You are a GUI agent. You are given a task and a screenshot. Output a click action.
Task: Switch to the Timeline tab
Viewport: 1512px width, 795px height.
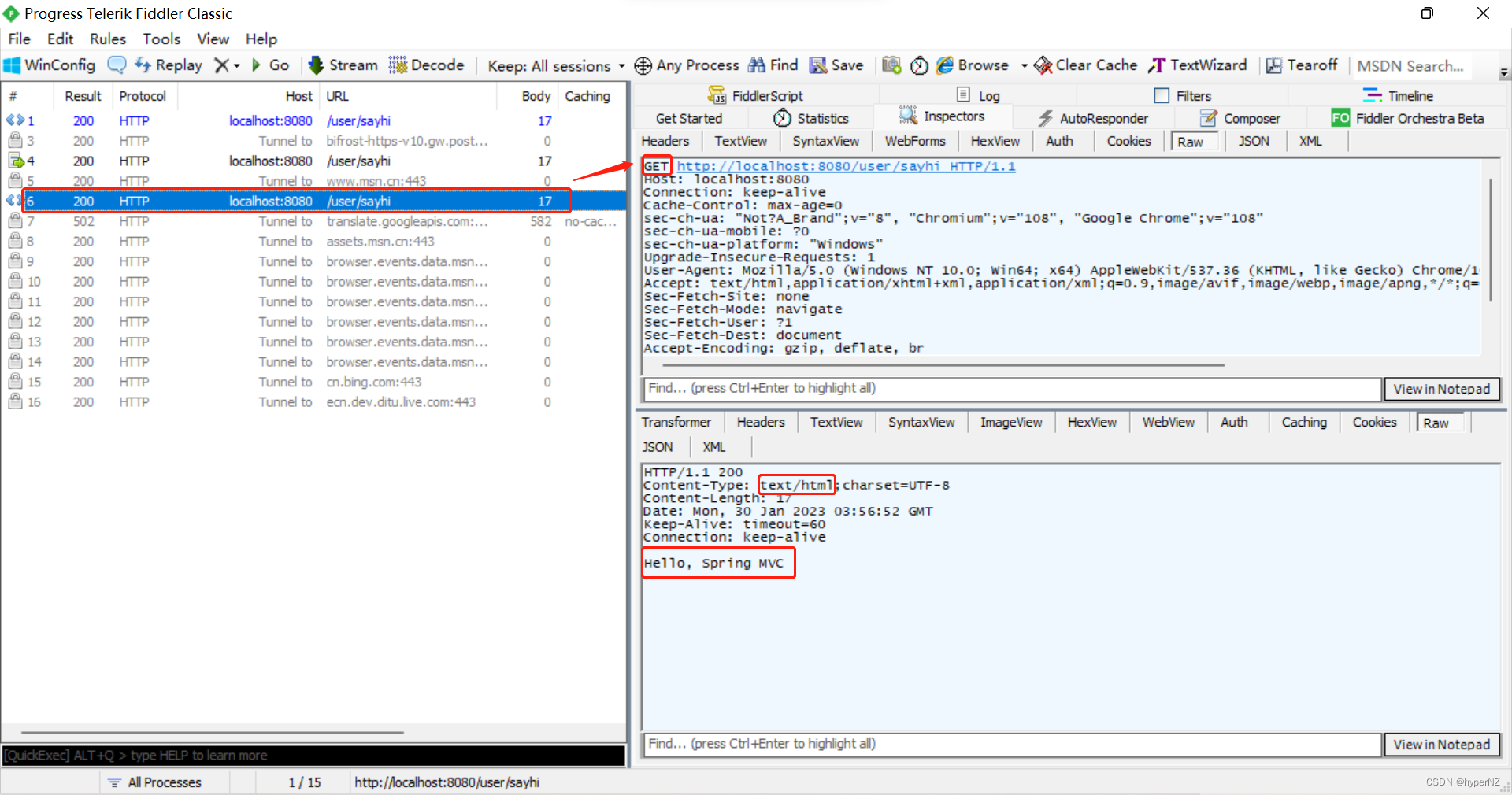pos(1399,95)
